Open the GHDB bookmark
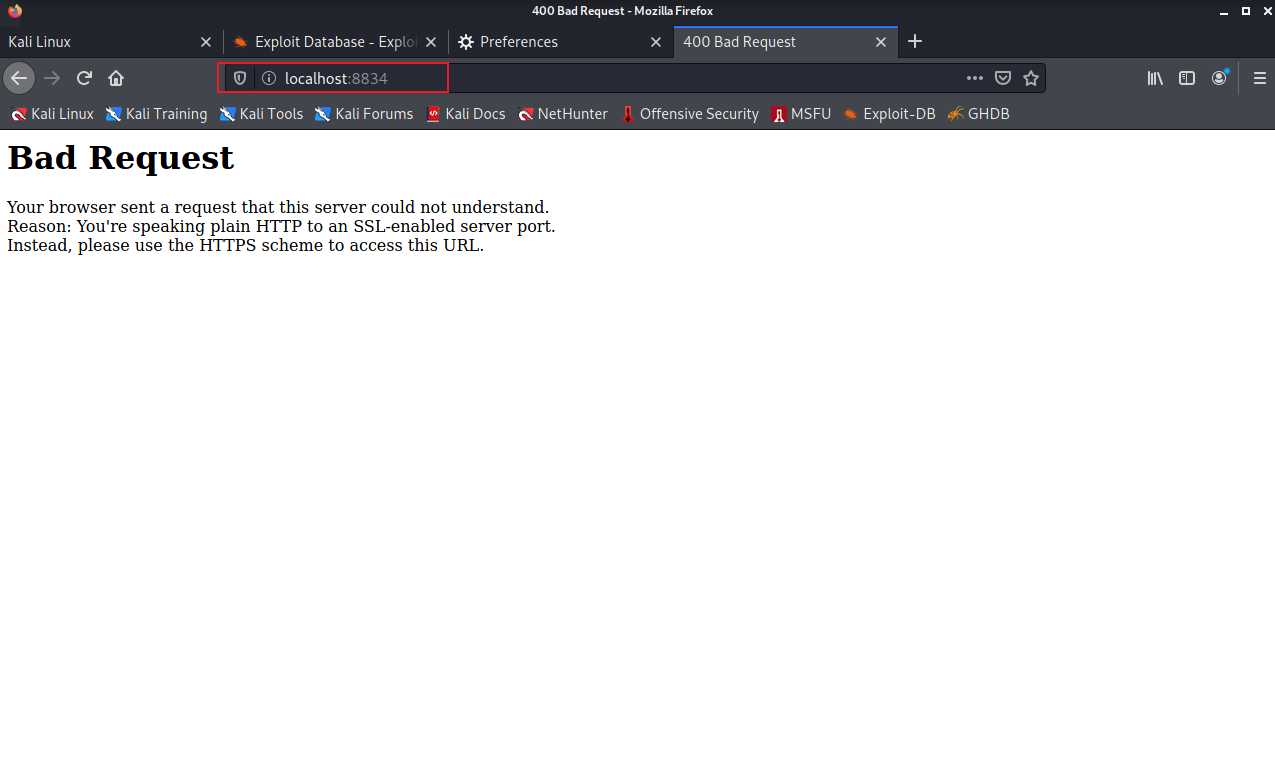The image size is (1275, 761). (x=978, y=114)
